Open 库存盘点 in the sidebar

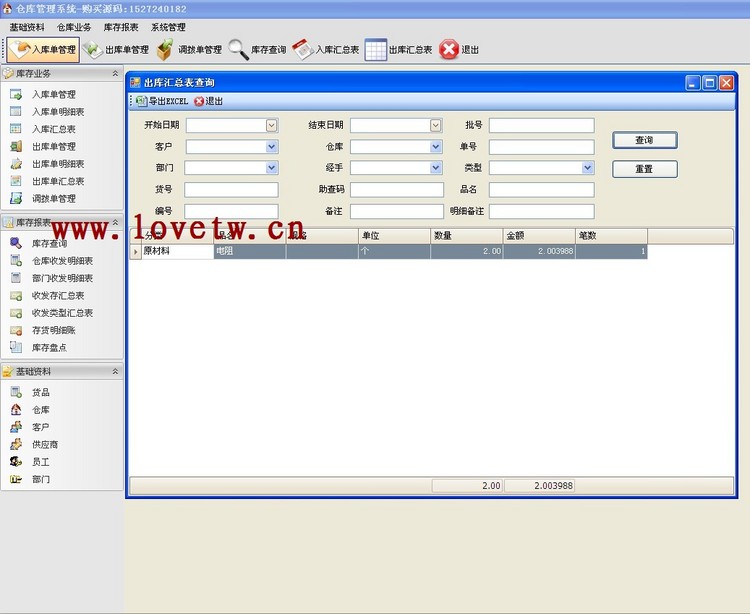tap(49, 348)
